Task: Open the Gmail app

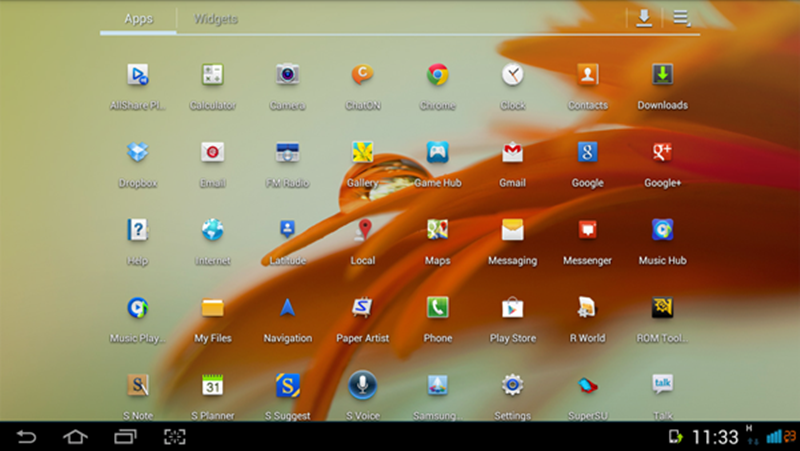Action: (513, 152)
